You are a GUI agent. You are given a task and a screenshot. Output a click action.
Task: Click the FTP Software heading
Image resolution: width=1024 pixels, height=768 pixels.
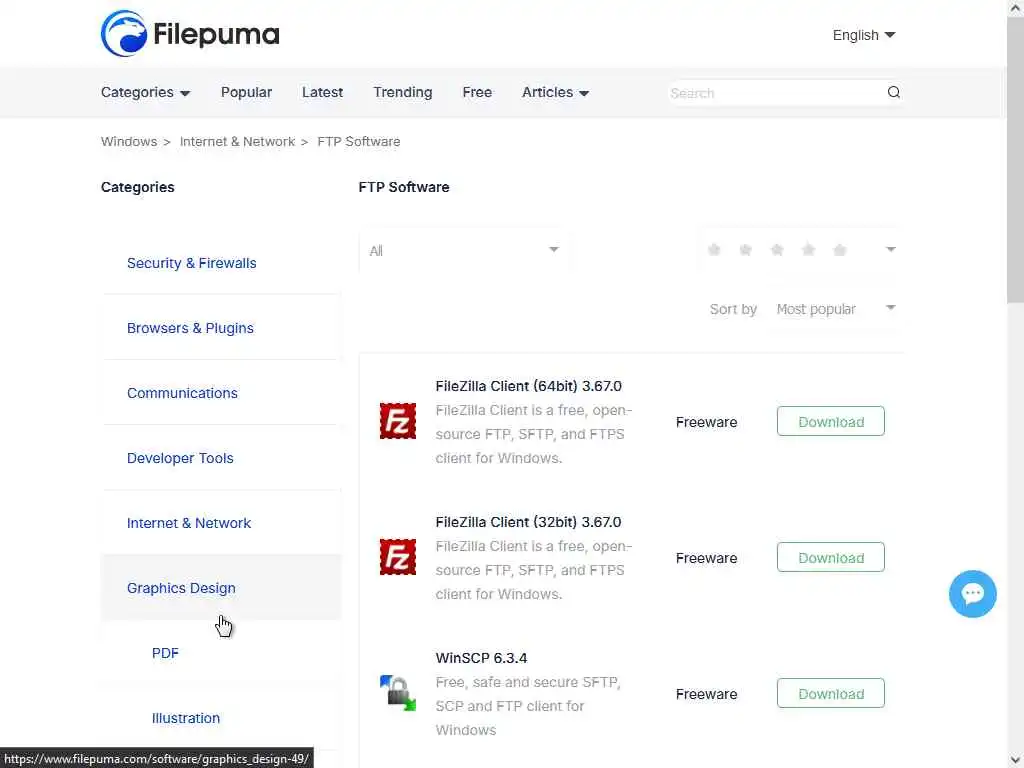[x=404, y=187]
